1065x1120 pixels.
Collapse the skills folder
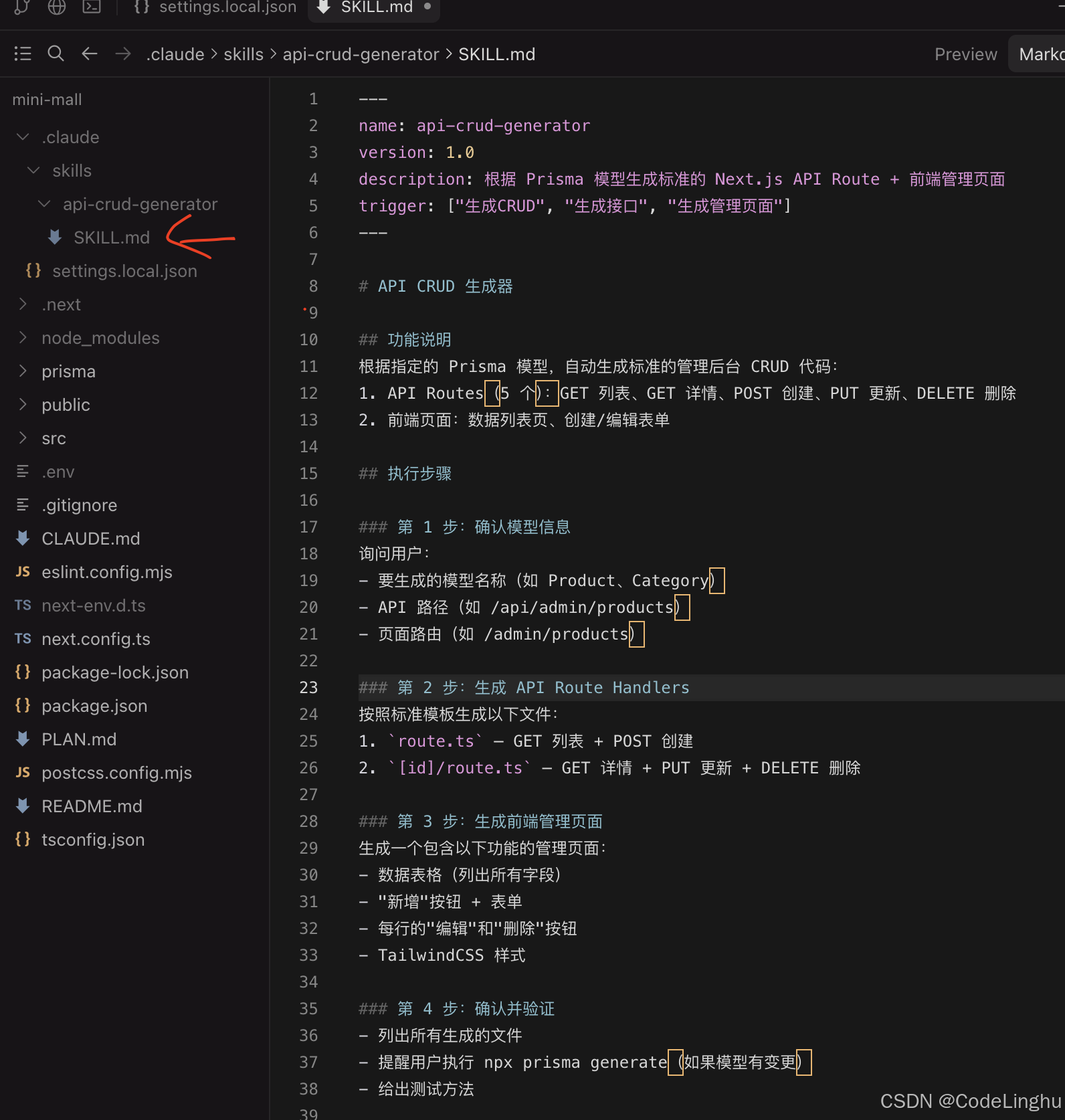click(33, 170)
